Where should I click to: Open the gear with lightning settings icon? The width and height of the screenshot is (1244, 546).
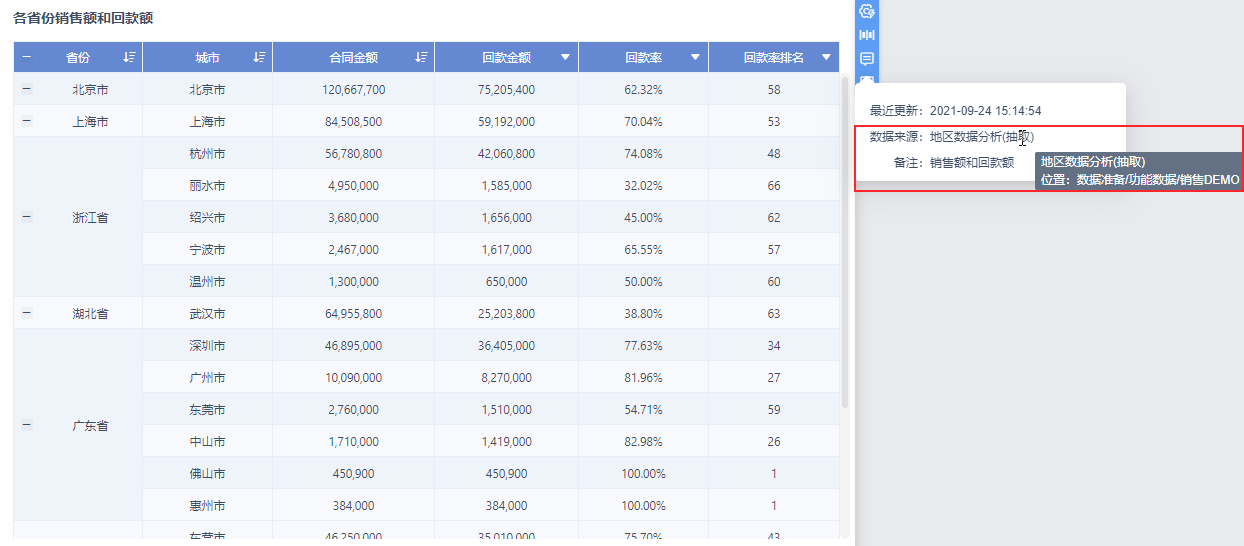[x=867, y=11]
